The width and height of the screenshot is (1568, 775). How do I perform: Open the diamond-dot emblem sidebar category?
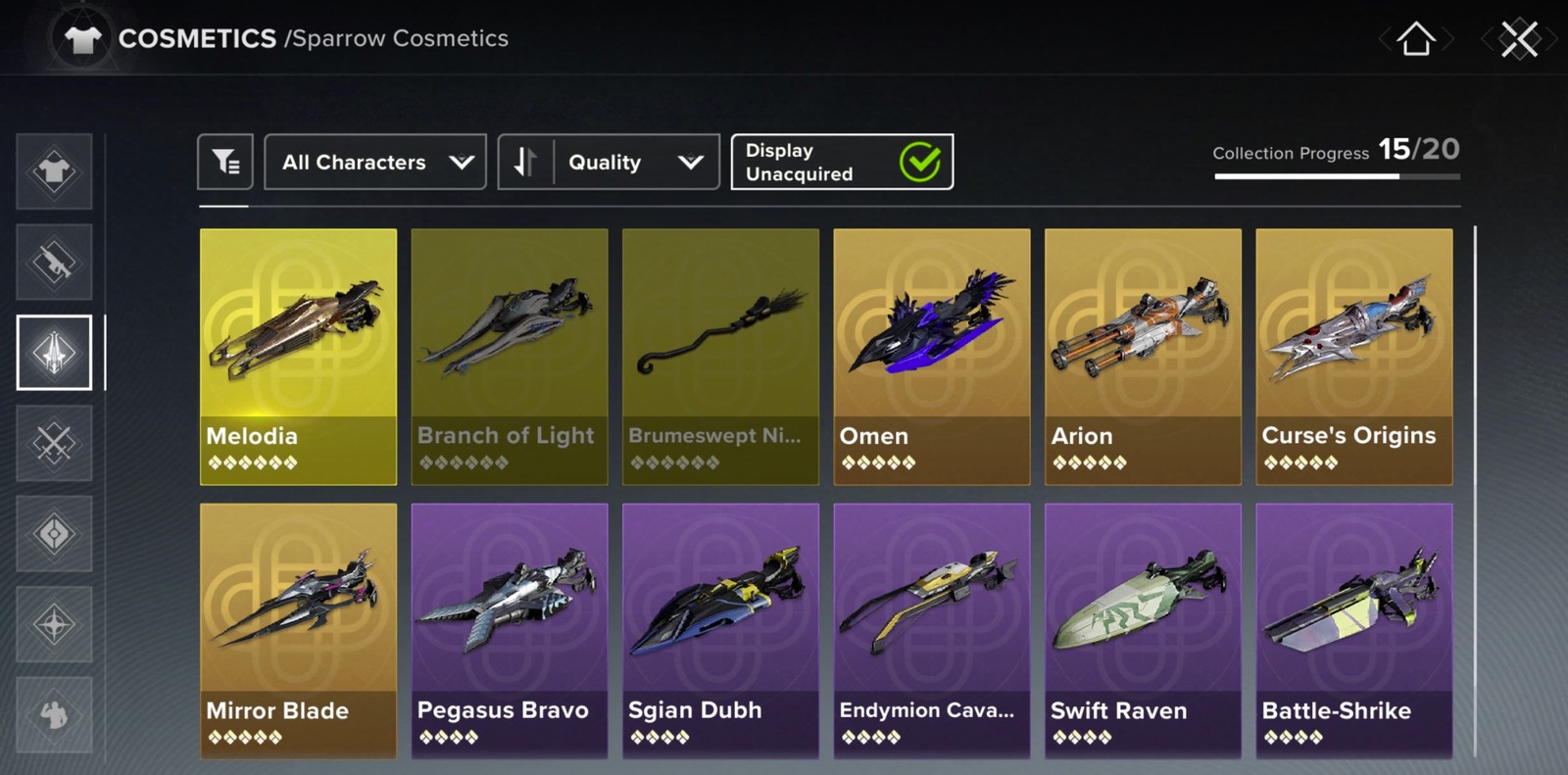coord(54,534)
